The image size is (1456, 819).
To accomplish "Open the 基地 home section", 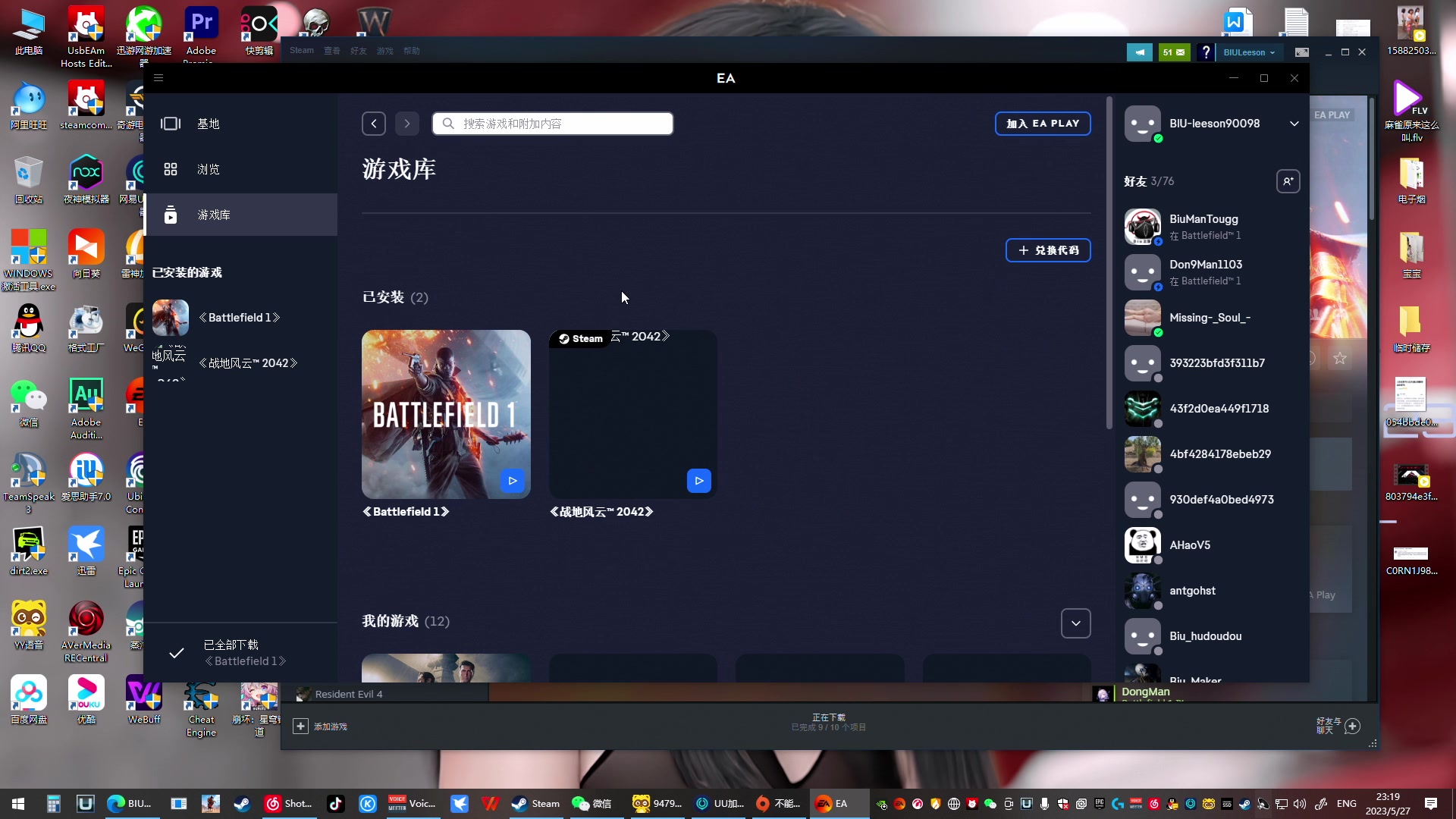I will (x=240, y=124).
